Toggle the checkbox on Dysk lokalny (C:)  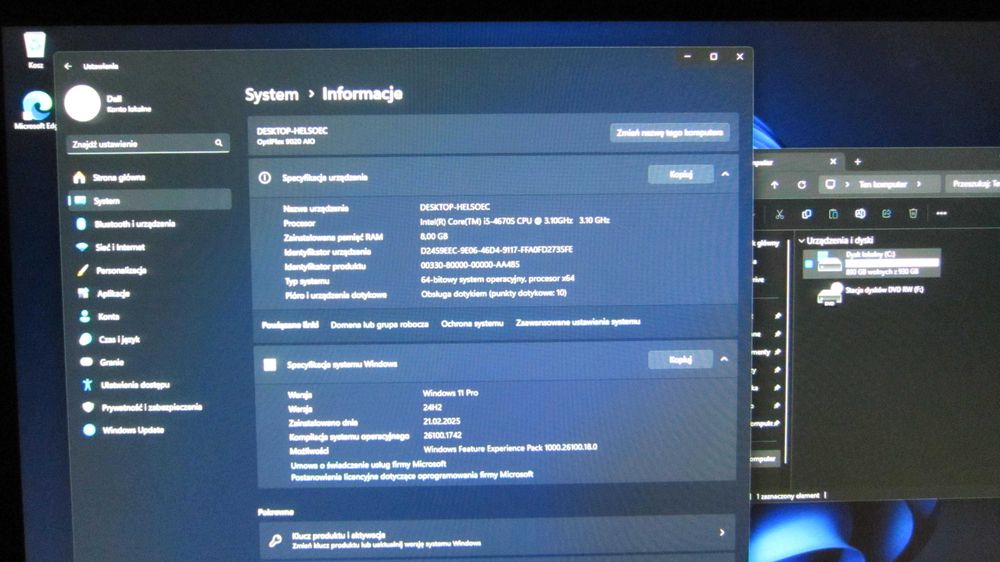[809, 263]
